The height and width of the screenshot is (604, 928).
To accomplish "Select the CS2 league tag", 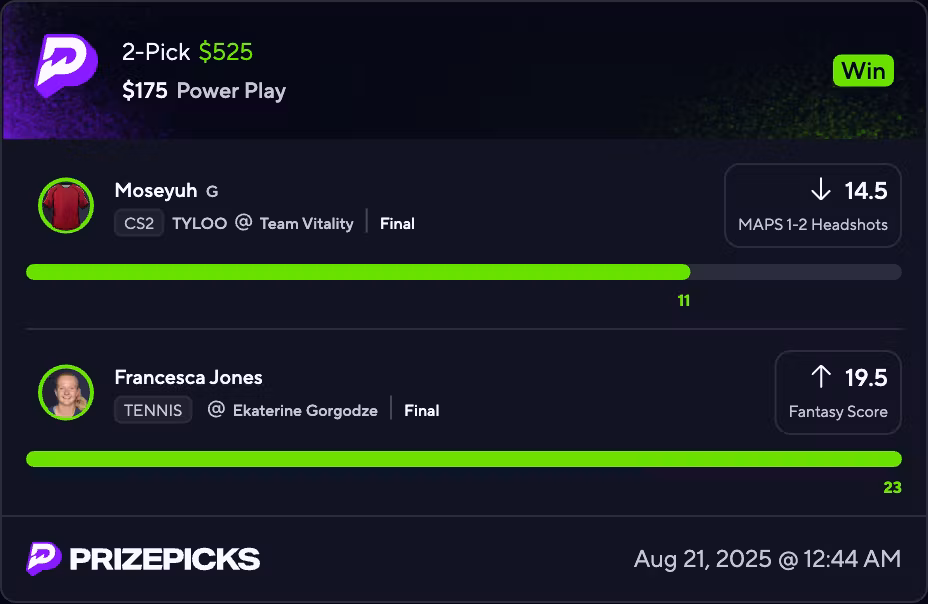I will 139,223.
